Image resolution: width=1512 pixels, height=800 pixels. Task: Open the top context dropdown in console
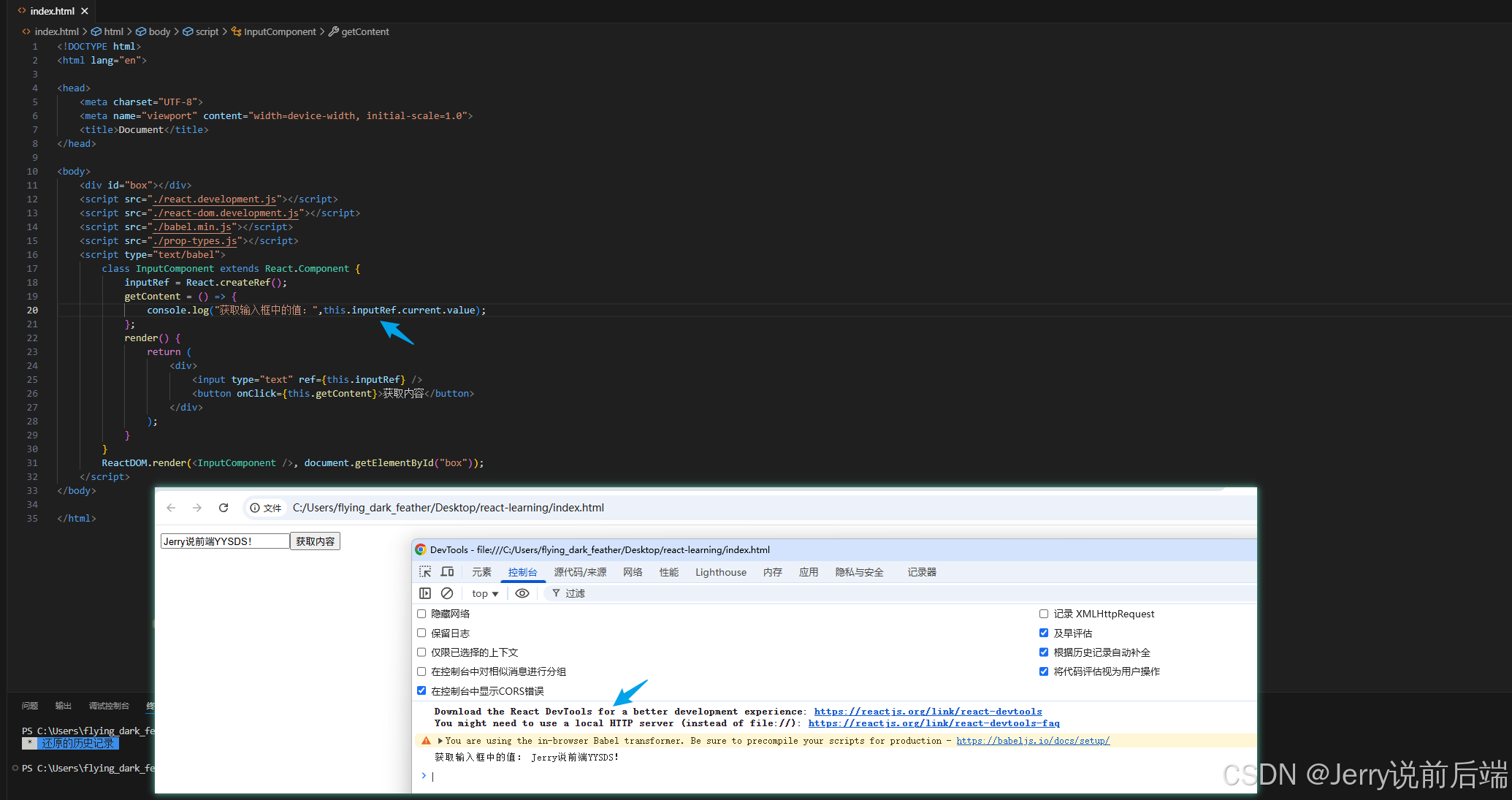tap(485, 593)
